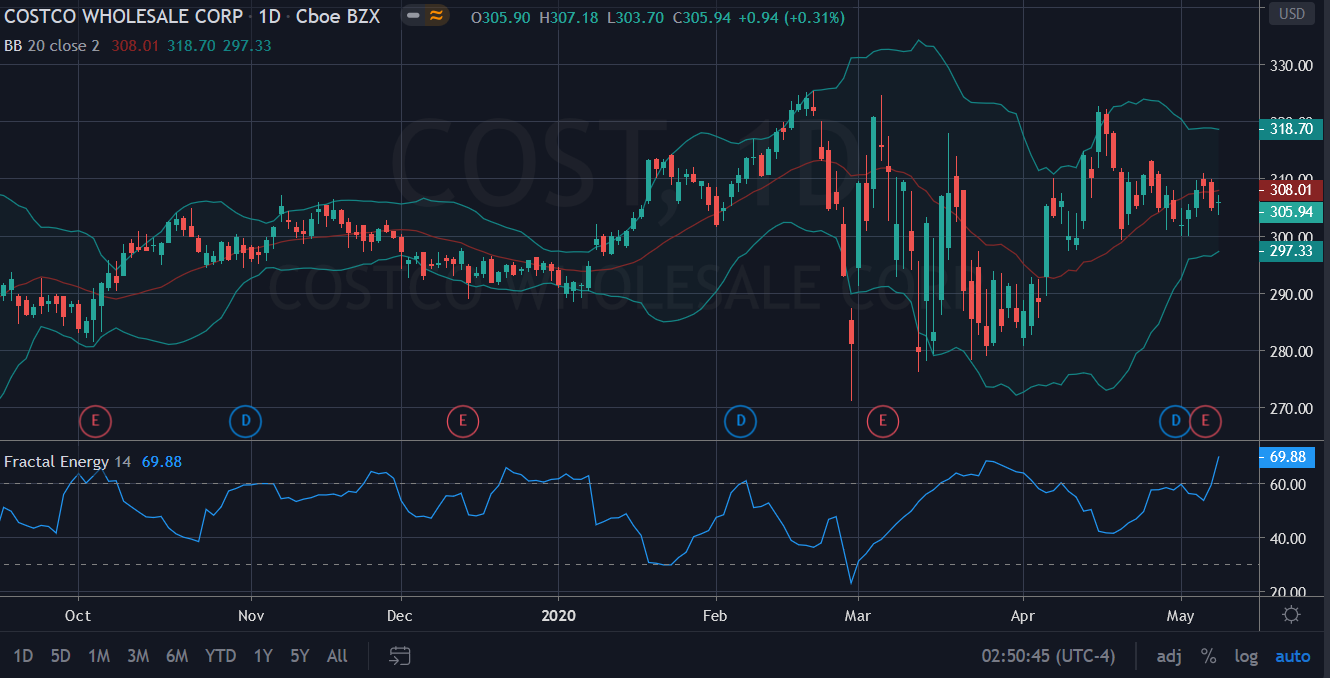
Task: Click the 297.33 value in BB legend
Action: pyautogui.click(x=247, y=45)
